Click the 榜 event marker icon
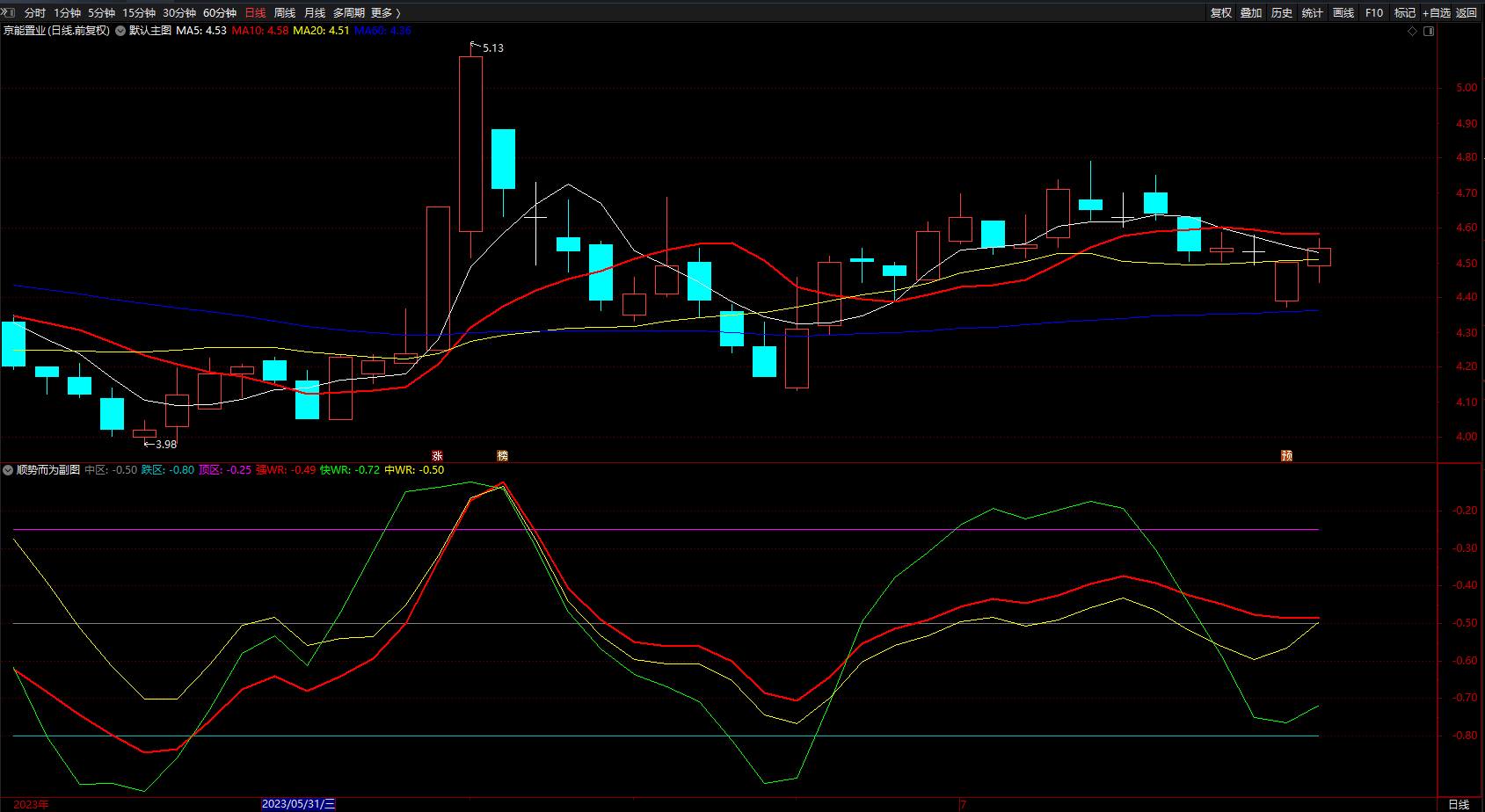Image resolution: width=1485 pixels, height=812 pixels. point(502,455)
